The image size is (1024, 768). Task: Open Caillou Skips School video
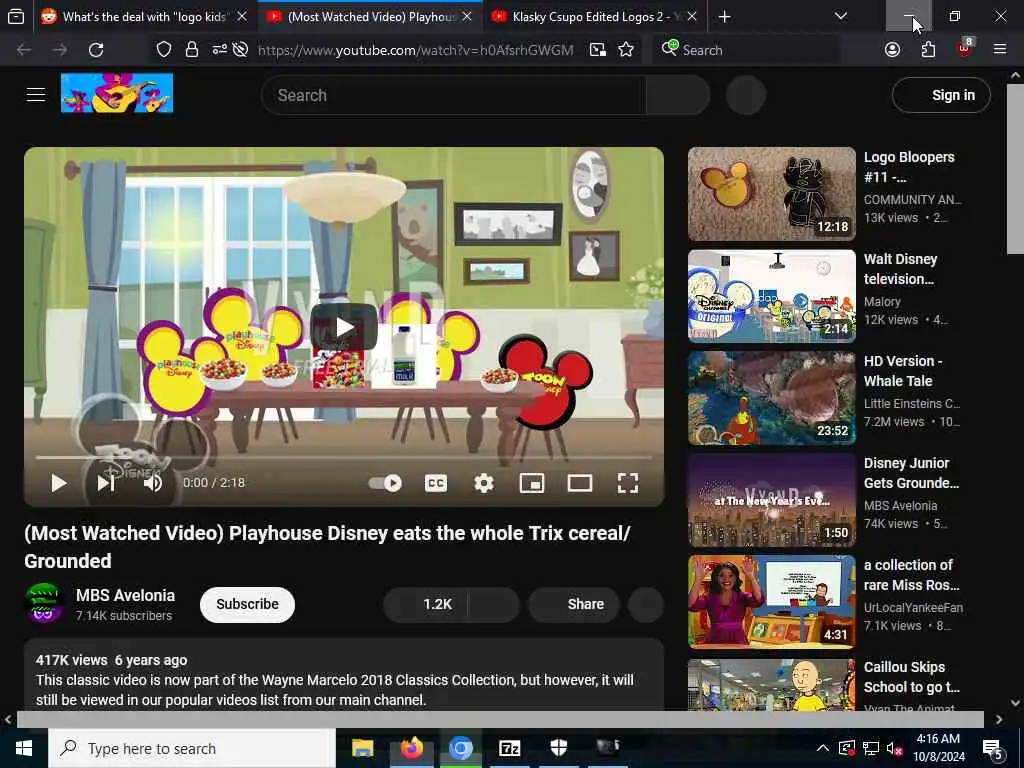(771, 684)
